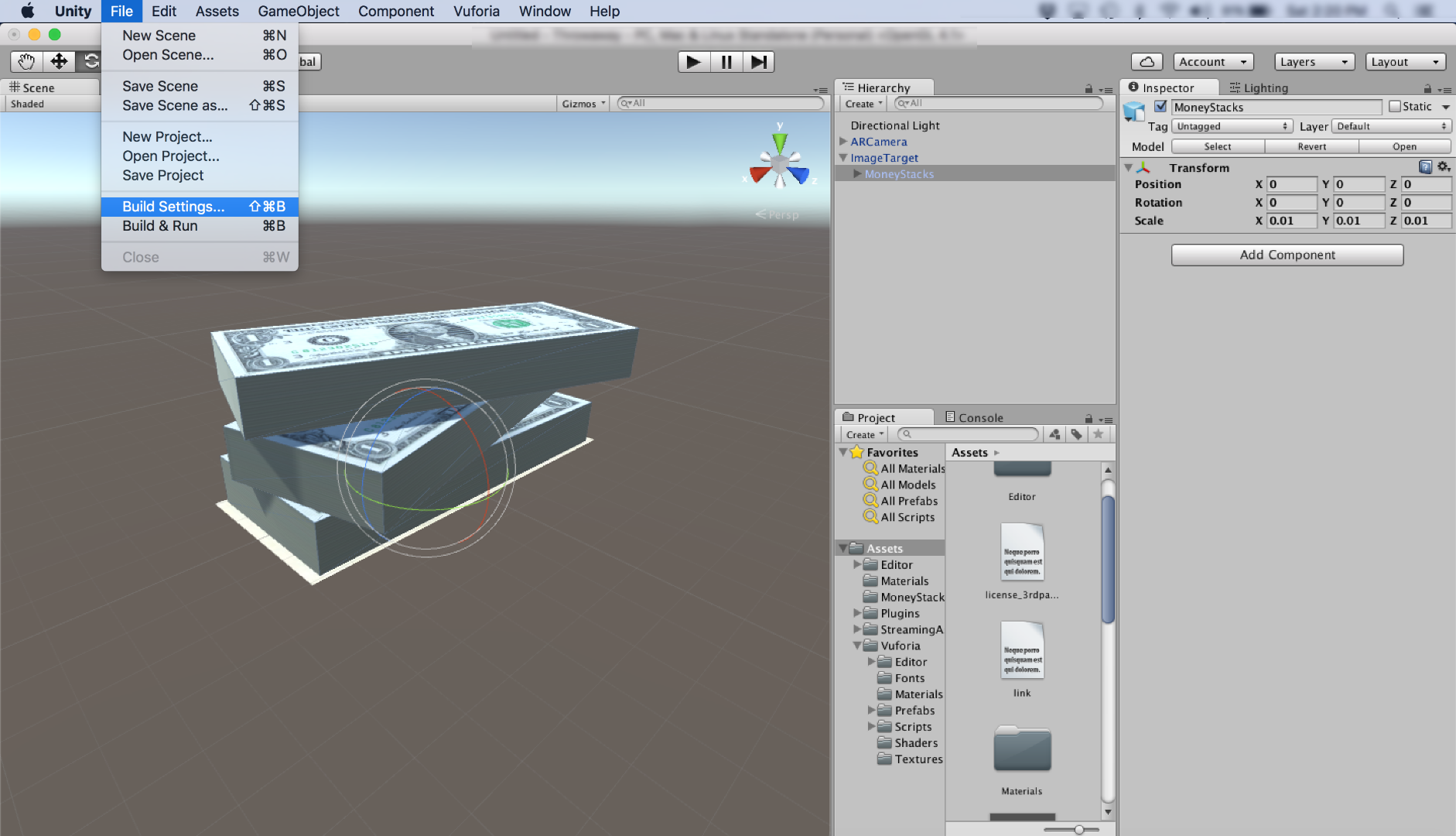Open the Shaded draw mode dropdown

[27, 103]
